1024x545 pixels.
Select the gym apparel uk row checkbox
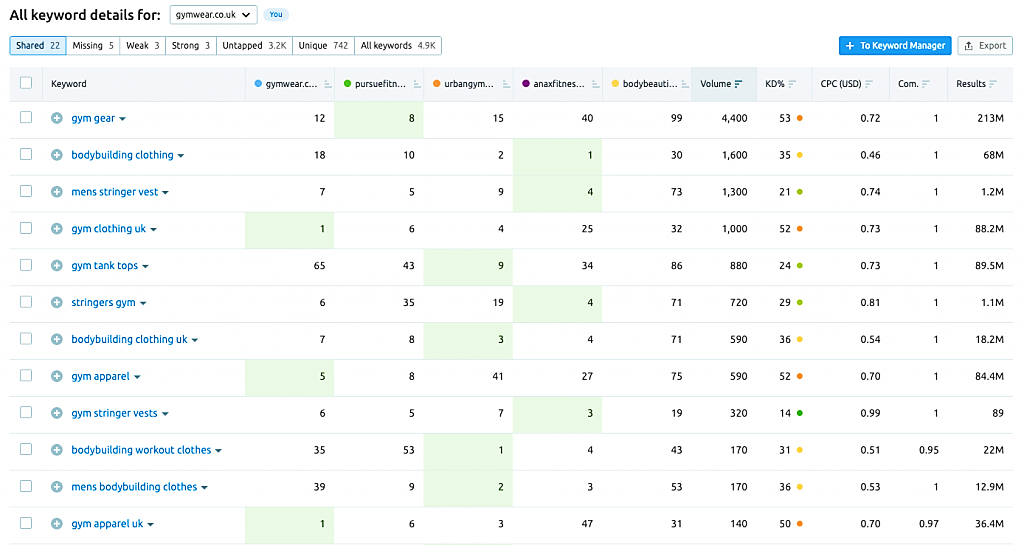pyautogui.click(x=26, y=523)
